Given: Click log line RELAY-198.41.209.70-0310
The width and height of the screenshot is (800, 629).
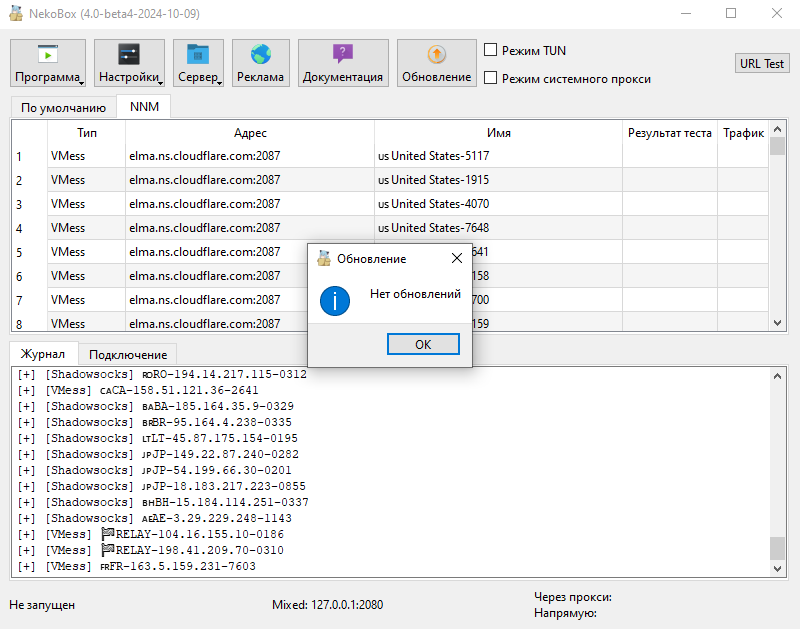Looking at the screenshot, I should (x=151, y=550).
